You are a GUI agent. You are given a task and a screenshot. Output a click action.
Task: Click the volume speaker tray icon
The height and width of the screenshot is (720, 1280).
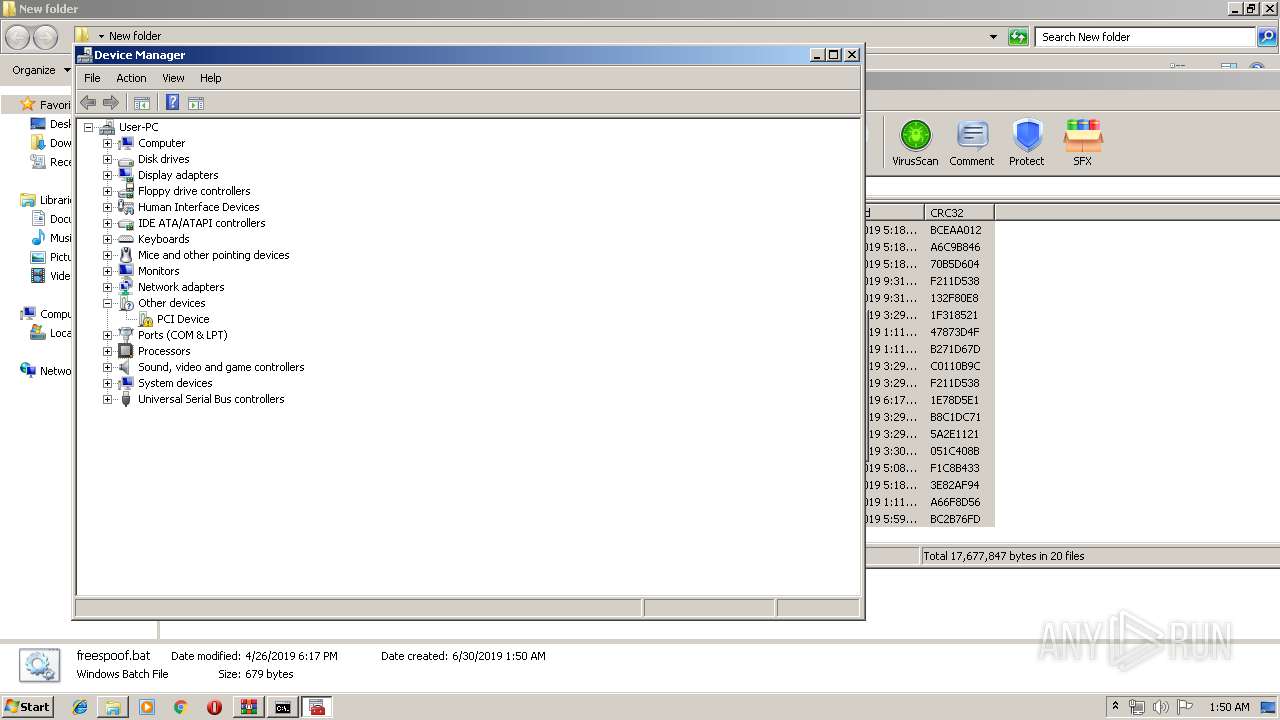1161,707
